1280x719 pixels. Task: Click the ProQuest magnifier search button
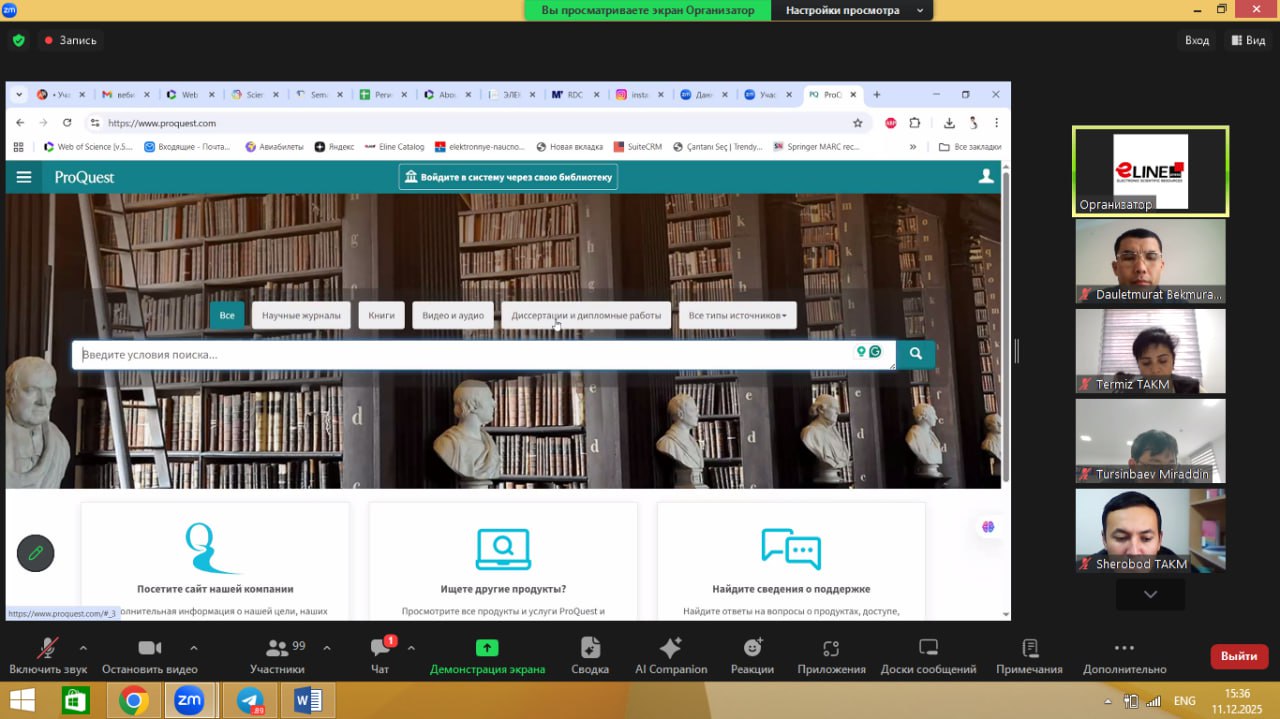point(915,354)
